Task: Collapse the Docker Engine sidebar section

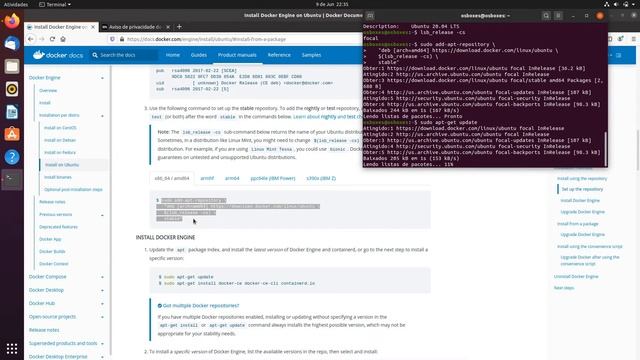Action: tap(102, 78)
